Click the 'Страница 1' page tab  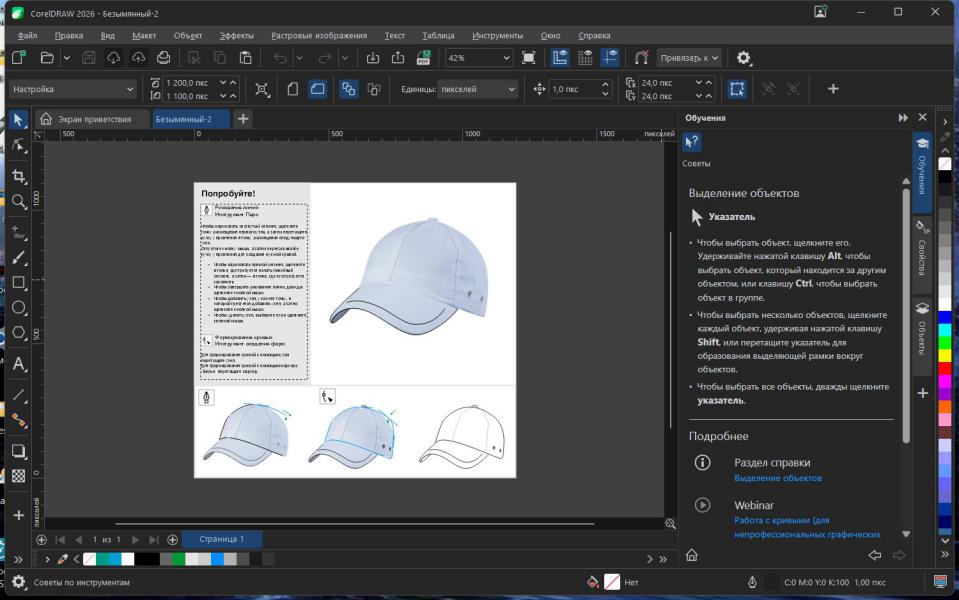[221, 539]
